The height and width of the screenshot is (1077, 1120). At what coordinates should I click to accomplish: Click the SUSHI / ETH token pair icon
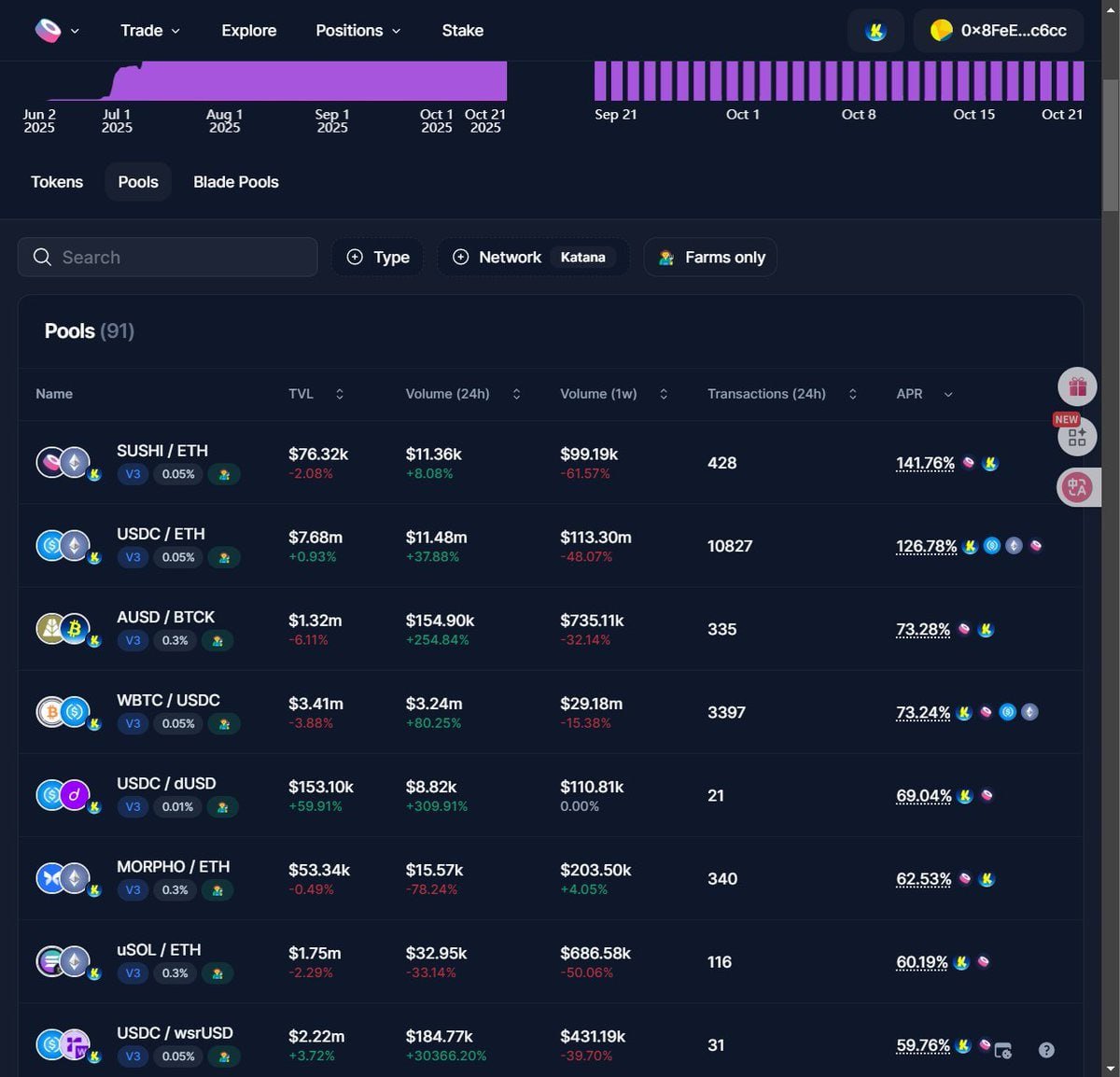pyautogui.click(x=63, y=462)
